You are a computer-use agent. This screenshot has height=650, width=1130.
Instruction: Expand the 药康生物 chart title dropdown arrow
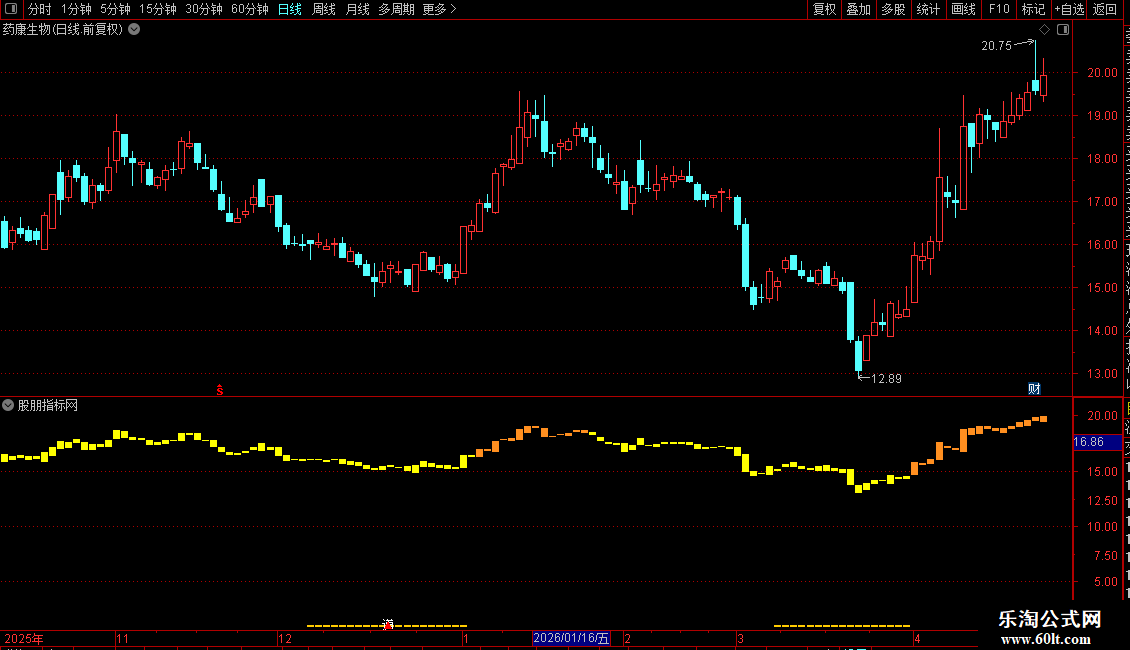coord(134,30)
